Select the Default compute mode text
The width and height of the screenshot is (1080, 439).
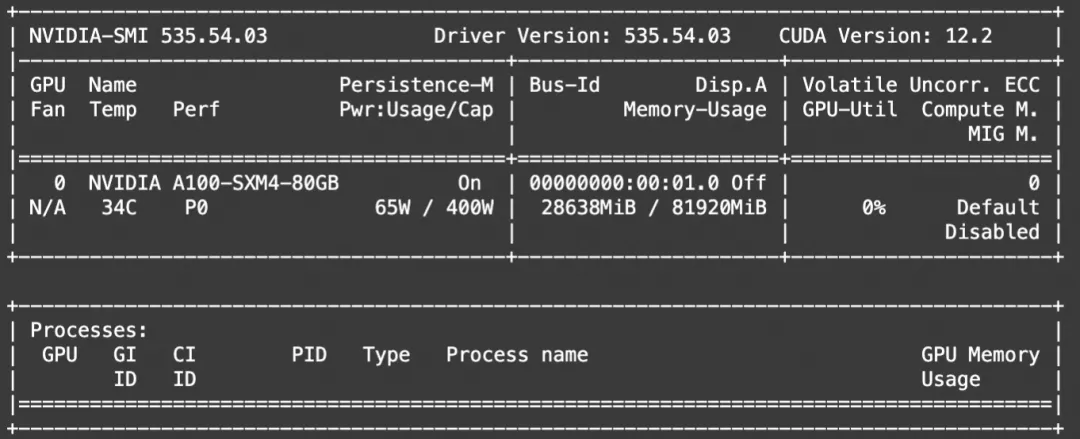(997, 207)
